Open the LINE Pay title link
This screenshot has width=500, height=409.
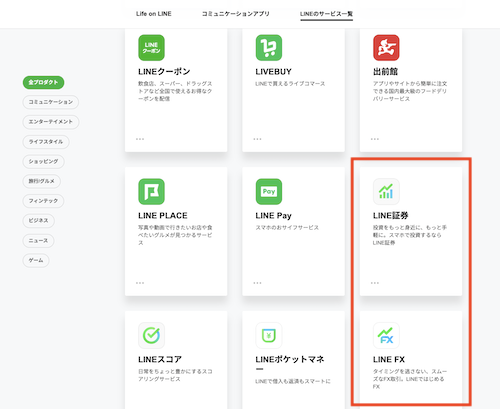coord(273,216)
